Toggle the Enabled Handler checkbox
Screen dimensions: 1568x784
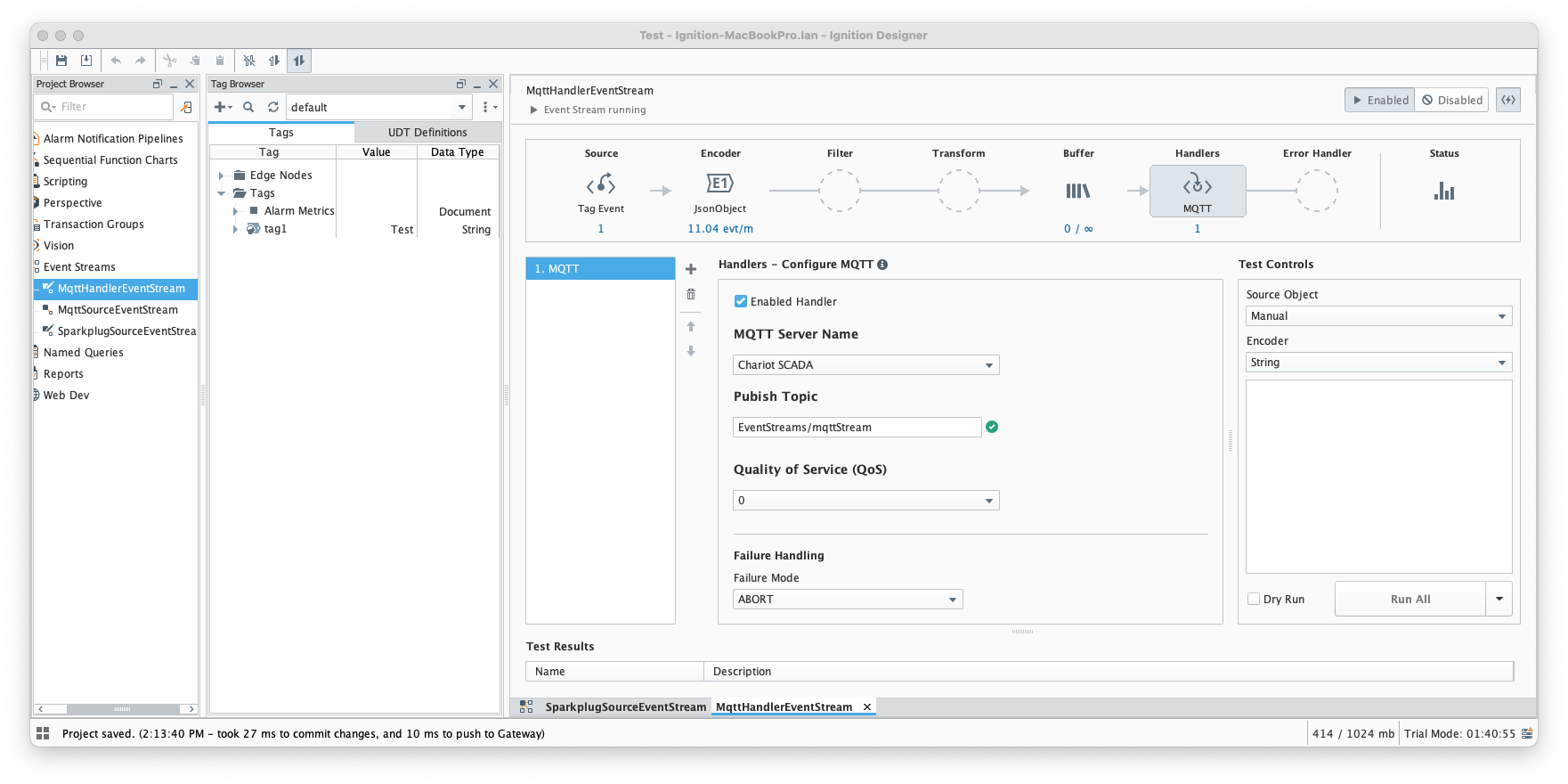pyautogui.click(x=740, y=301)
